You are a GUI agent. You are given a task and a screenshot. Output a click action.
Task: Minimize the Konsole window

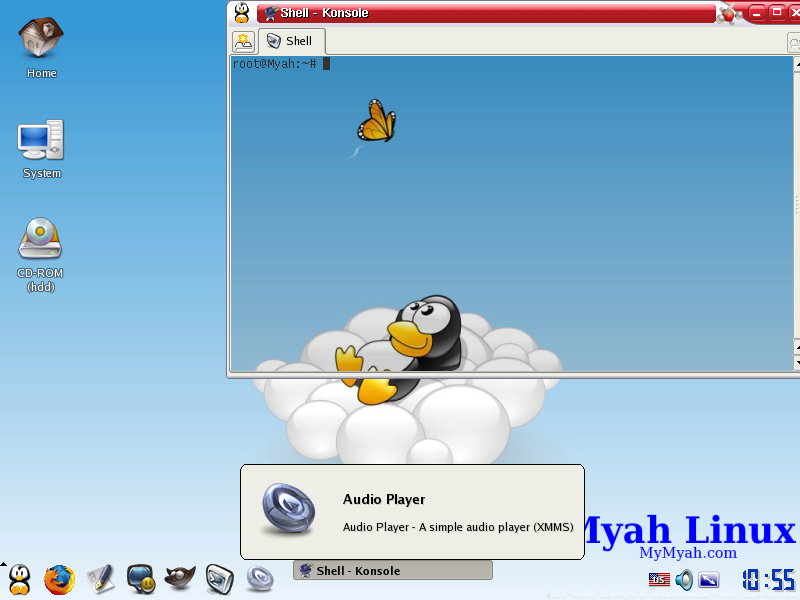pos(757,13)
